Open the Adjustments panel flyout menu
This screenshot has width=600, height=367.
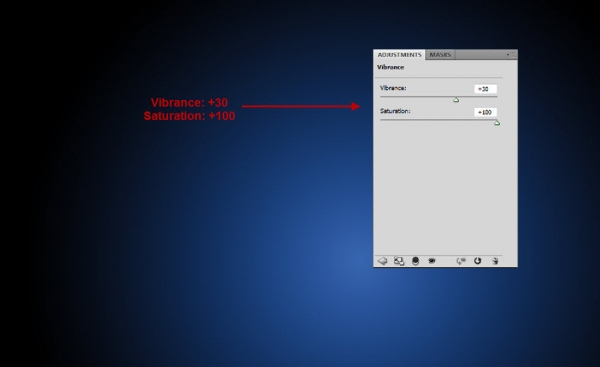pyautogui.click(x=510, y=55)
